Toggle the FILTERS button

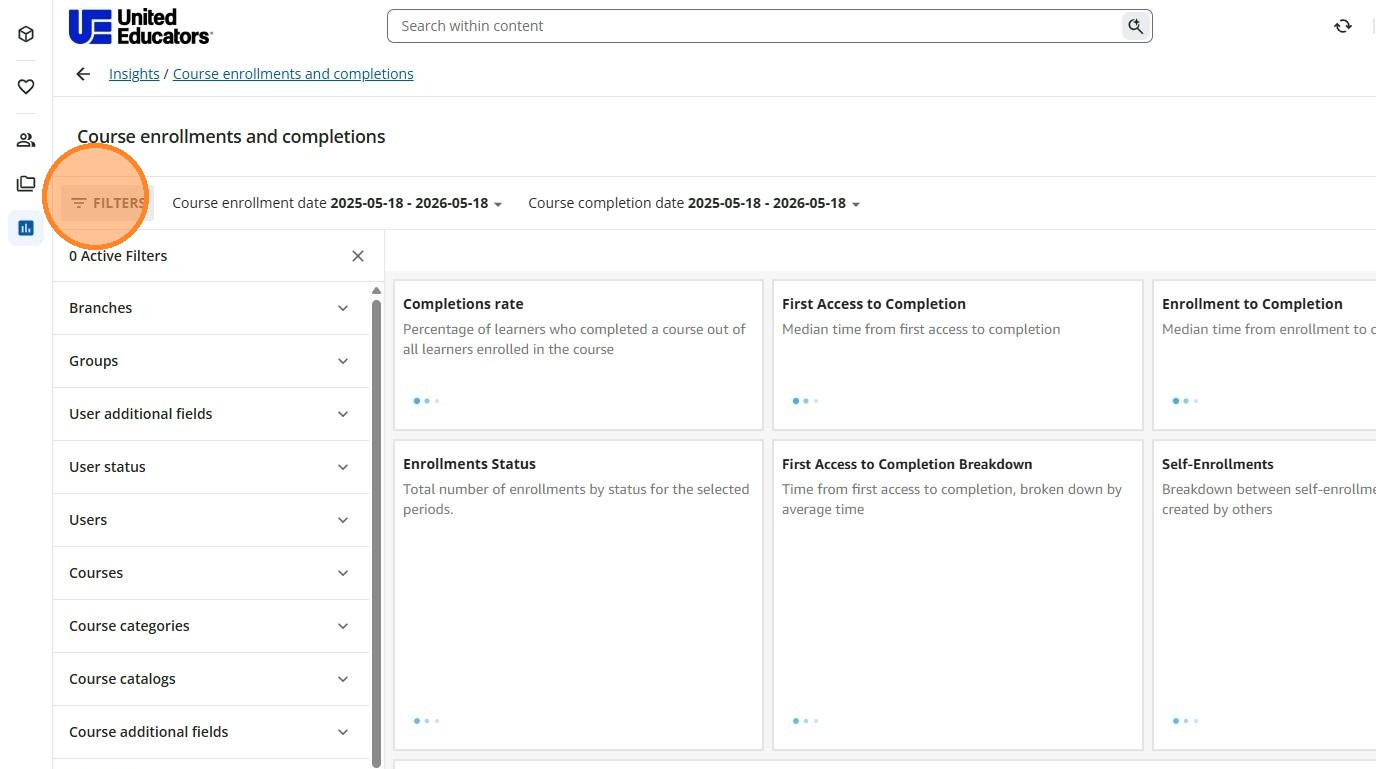[108, 203]
